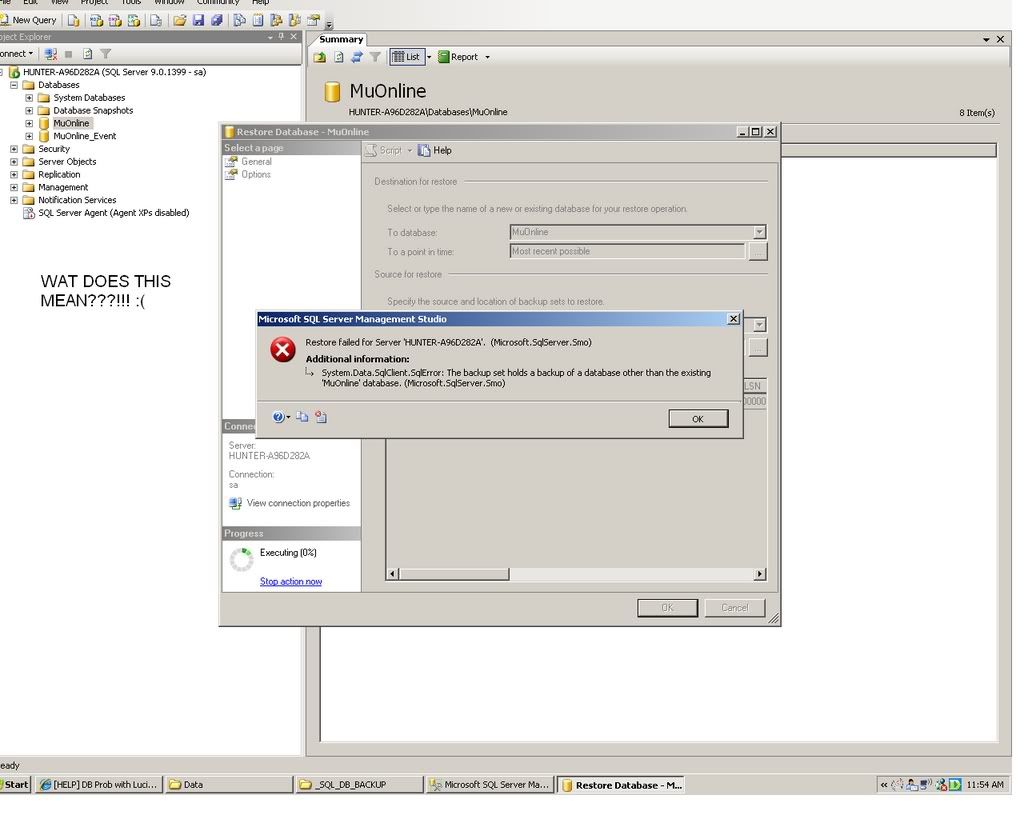Show technical details icon in error dialog
This screenshot has width=1024, height=819.
[321, 417]
